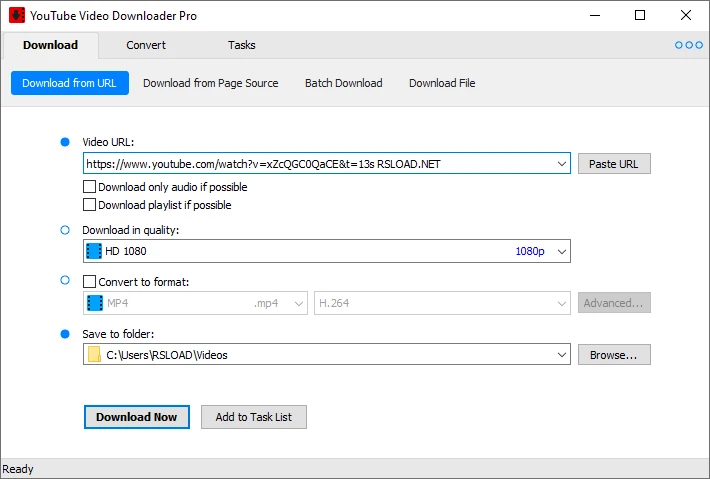Image resolution: width=710 pixels, height=479 pixels.
Task: Check Download playlist if possible
Action: (90, 205)
